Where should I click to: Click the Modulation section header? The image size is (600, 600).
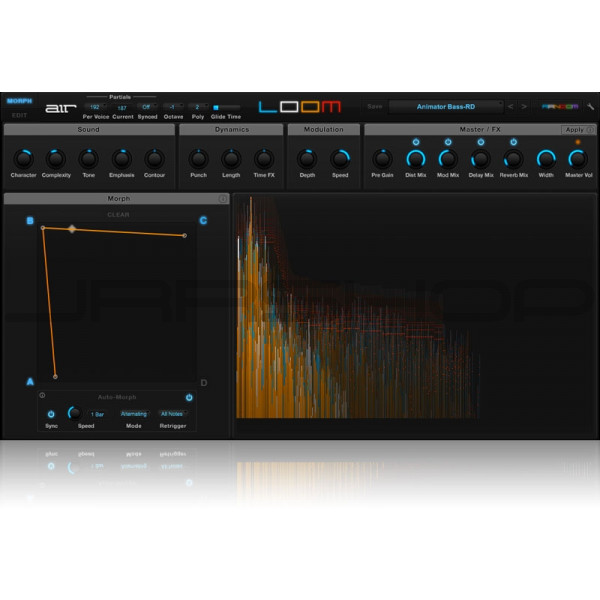click(x=323, y=130)
